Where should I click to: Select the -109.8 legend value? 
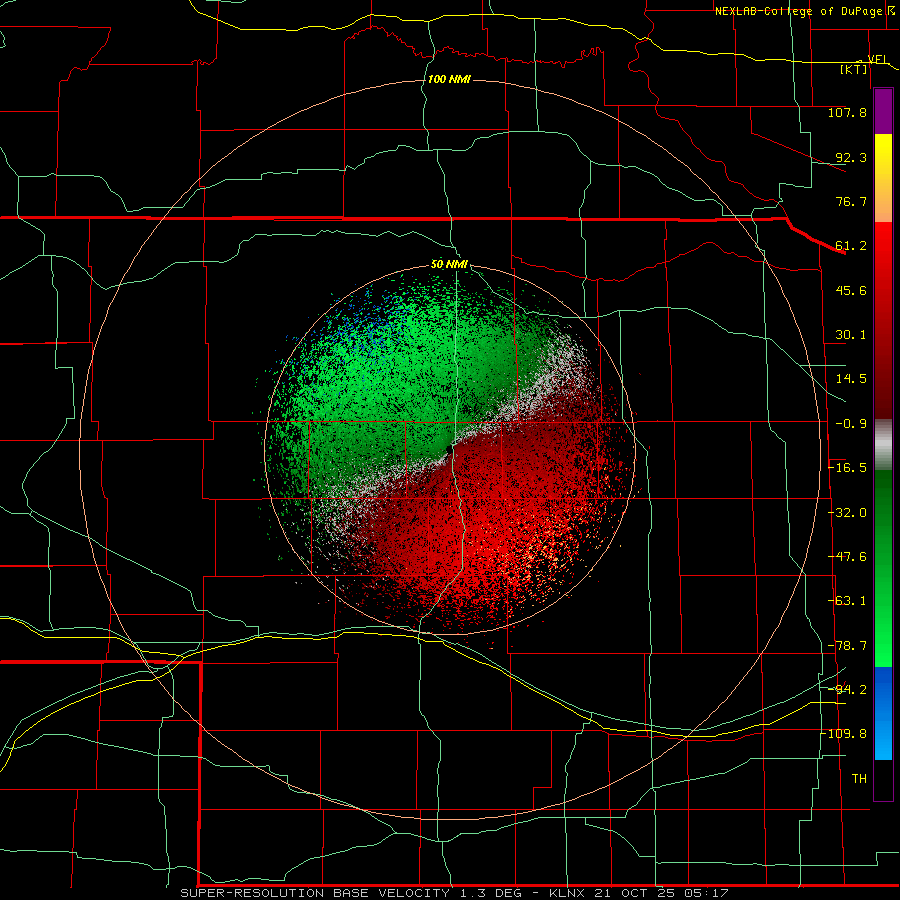pyautogui.click(x=844, y=734)
